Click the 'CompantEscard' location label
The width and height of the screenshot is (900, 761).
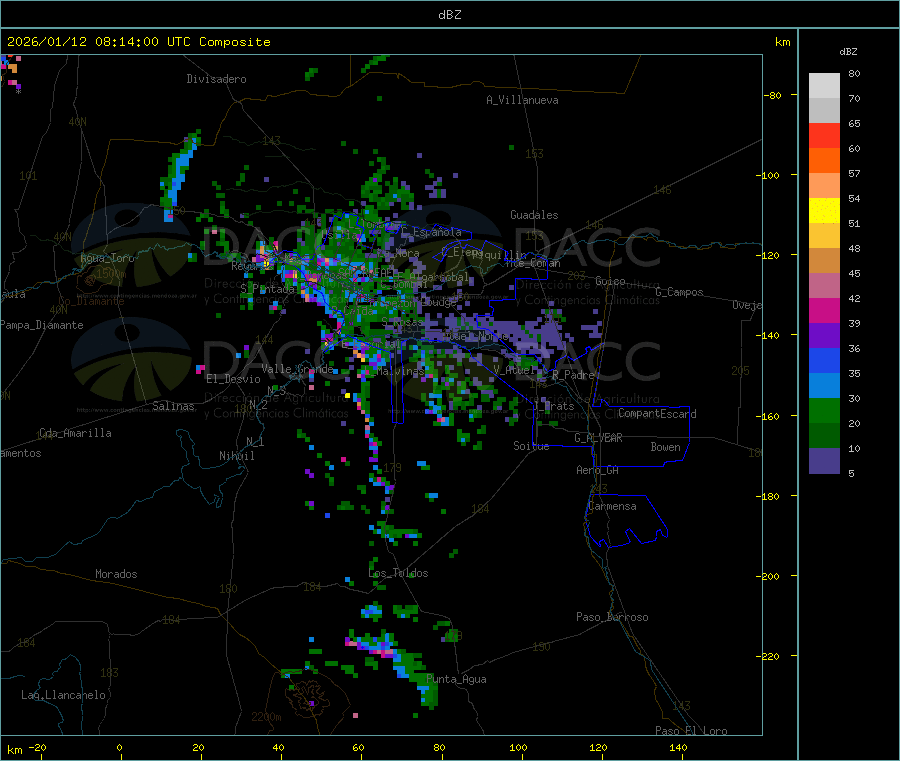pyautogui.click(x=657, y=414)
